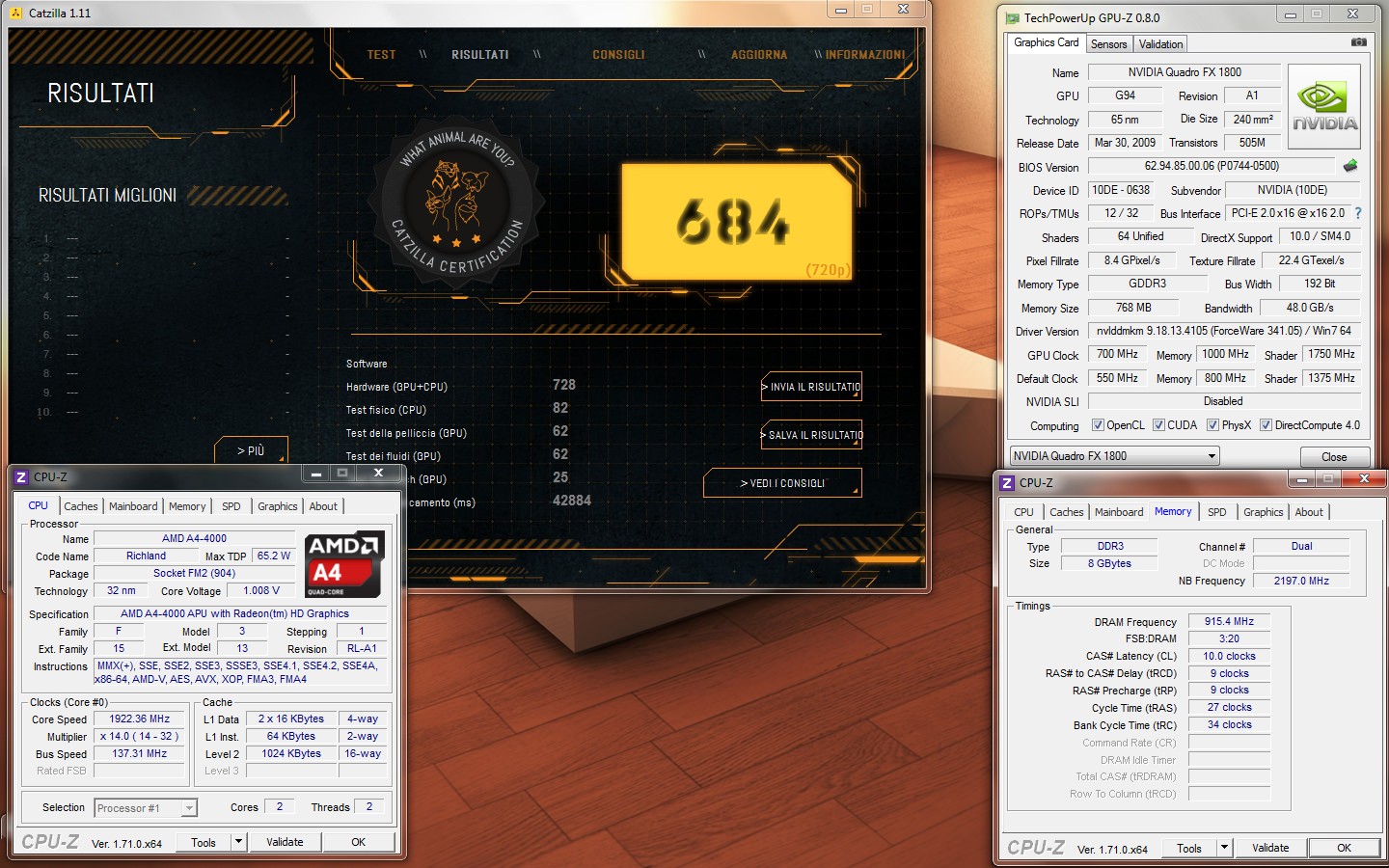The image size is (1389, 868).
Task: Click BIOS save chip icon in GPU-Z
Action: tap(1350, 166)
